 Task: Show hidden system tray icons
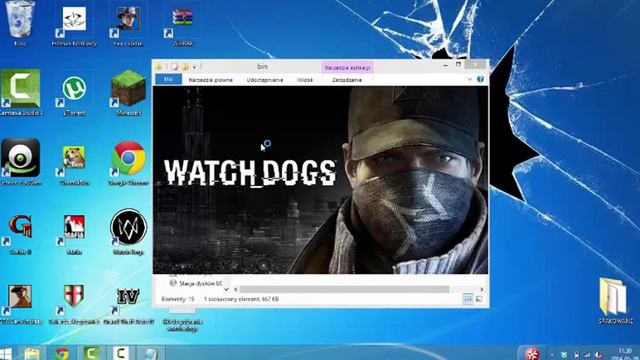pyautogui.click(x=552, y=355)
